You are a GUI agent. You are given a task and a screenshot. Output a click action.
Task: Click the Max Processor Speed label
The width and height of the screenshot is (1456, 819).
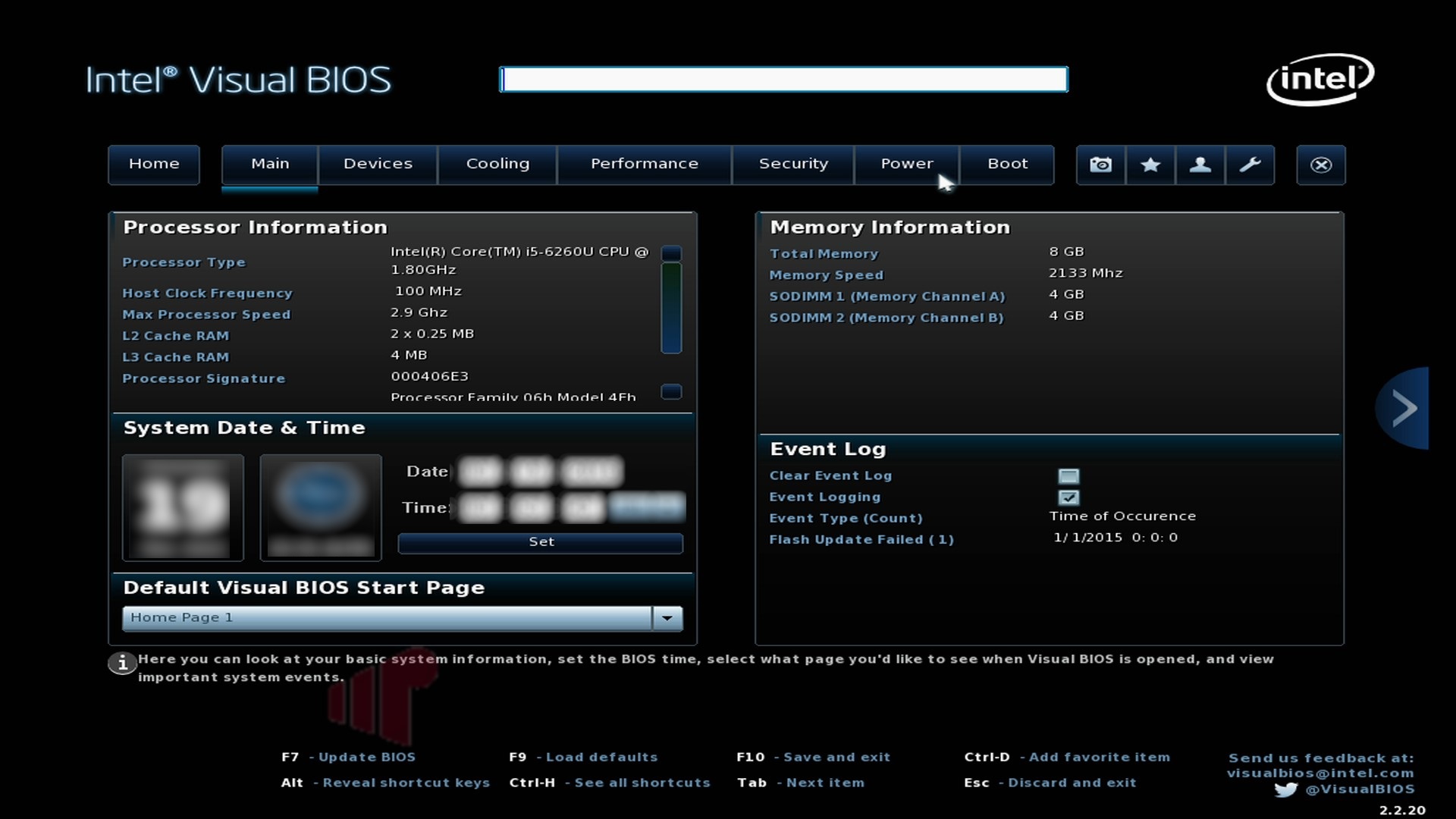point(206,315)
